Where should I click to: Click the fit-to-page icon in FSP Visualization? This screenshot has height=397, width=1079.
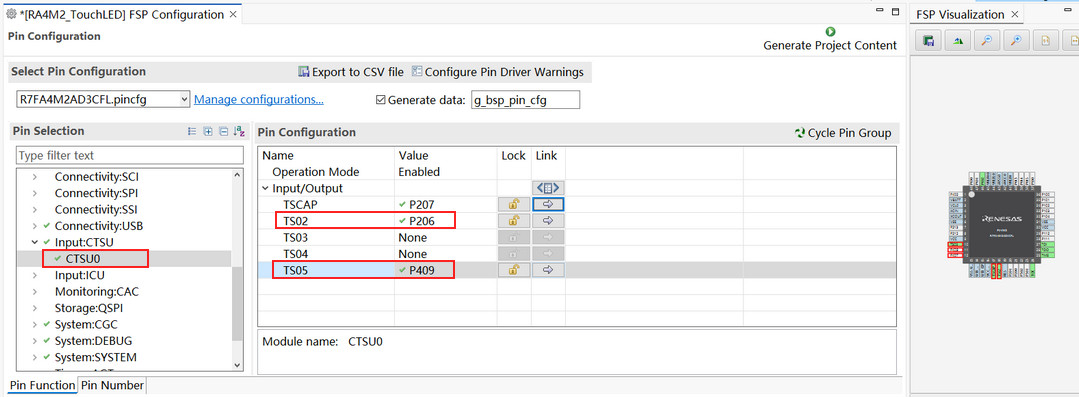point(1045,41)
